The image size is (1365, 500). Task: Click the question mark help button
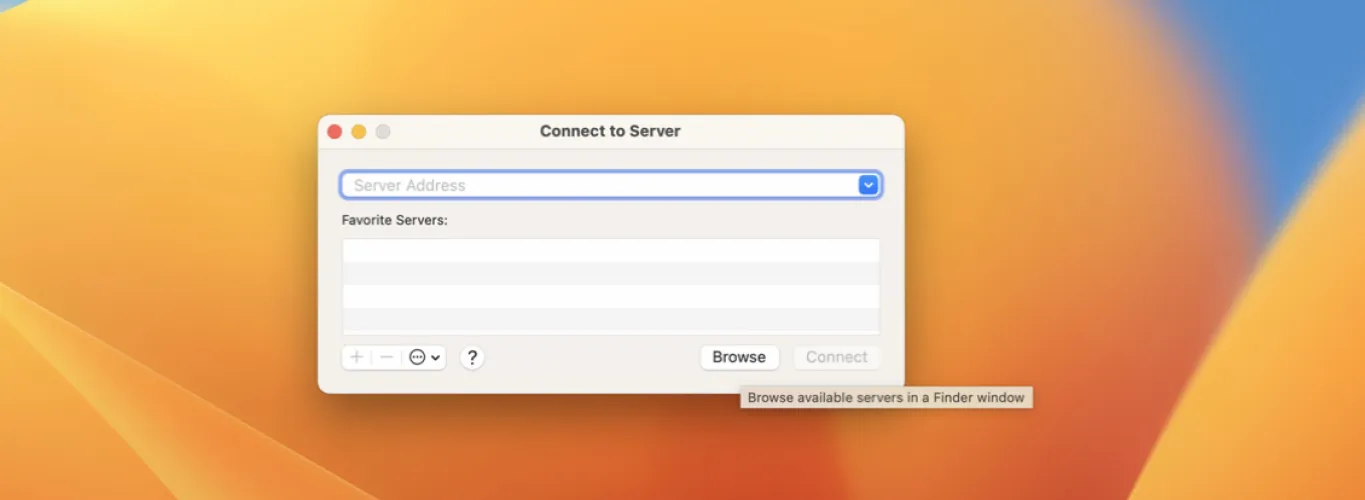coord(472,357)
